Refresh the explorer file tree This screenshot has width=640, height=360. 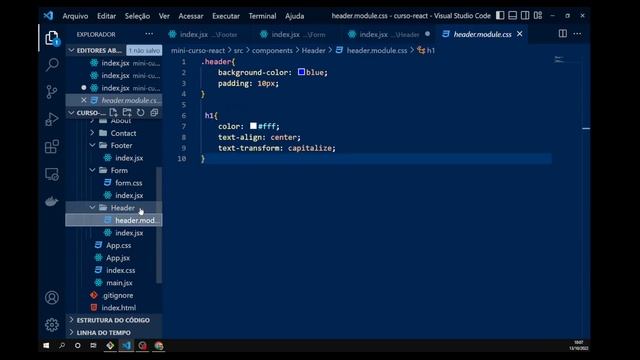[140, 112]
